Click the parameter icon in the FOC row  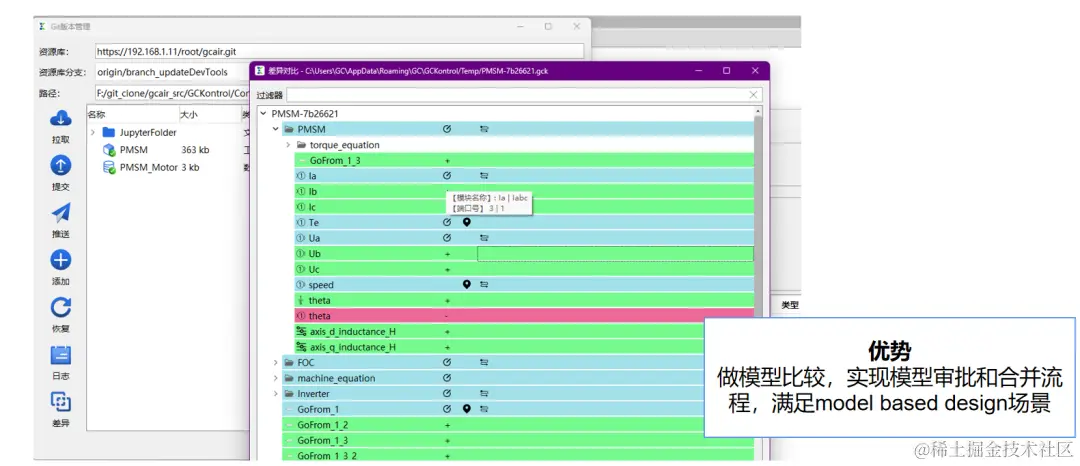pos(484,362)
